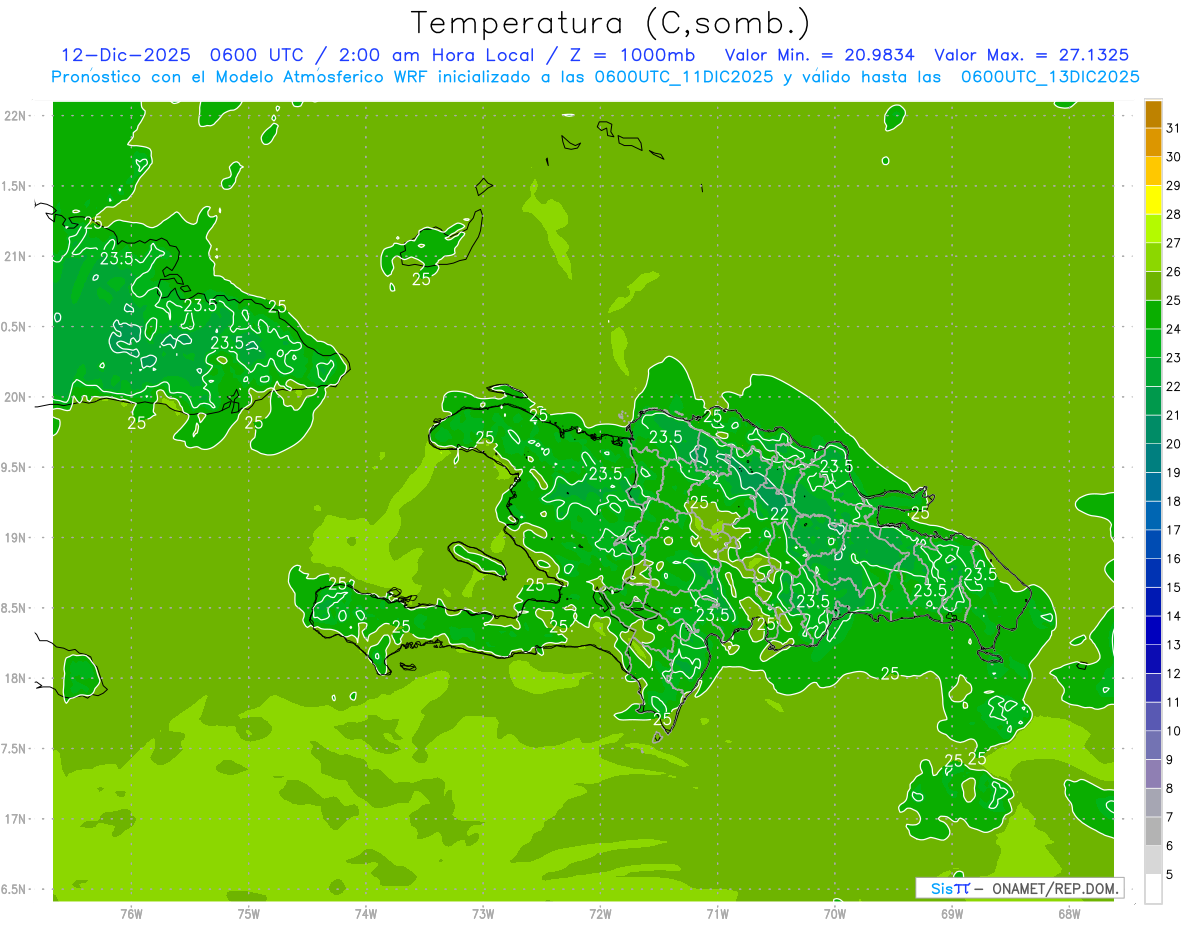Viewport: 1200px width, 927px height.
Task: Click the "Valor Max. = 27.1325" readout
Action: 1030,55
